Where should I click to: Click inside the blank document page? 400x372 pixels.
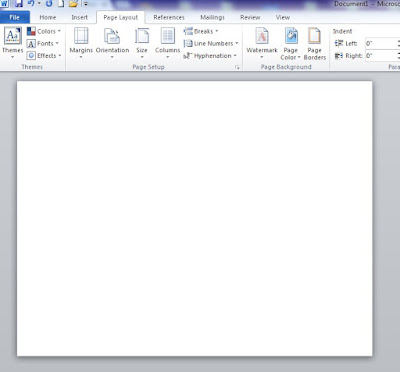pyautogui.click(x=194, y=218)
